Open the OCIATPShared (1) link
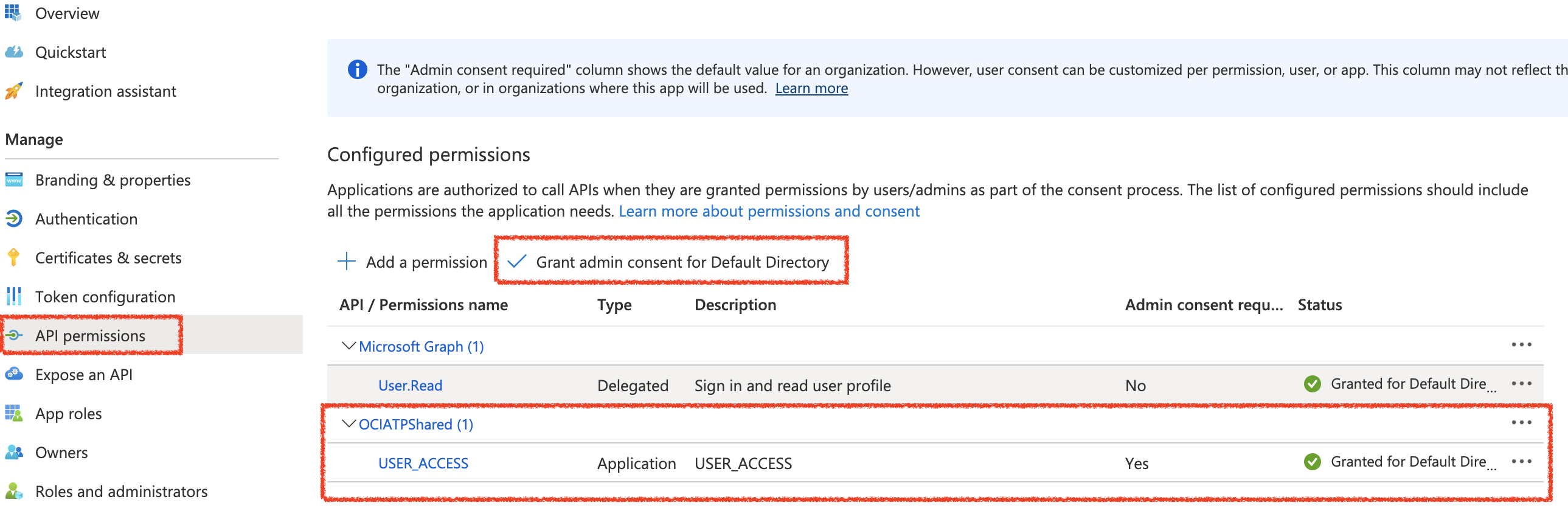The height and width of the screenshot is (511, 1568). coord(416,425)
